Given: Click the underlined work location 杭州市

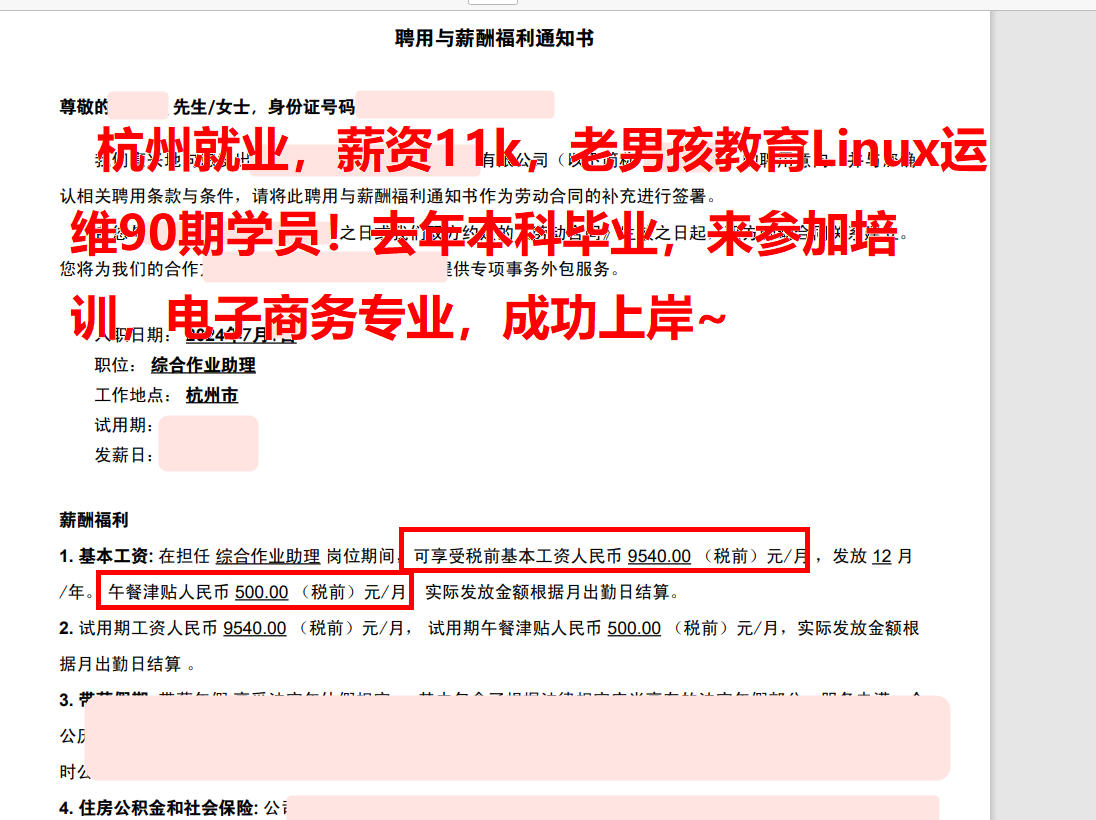Looking at the screenshot, I should 212,395.
